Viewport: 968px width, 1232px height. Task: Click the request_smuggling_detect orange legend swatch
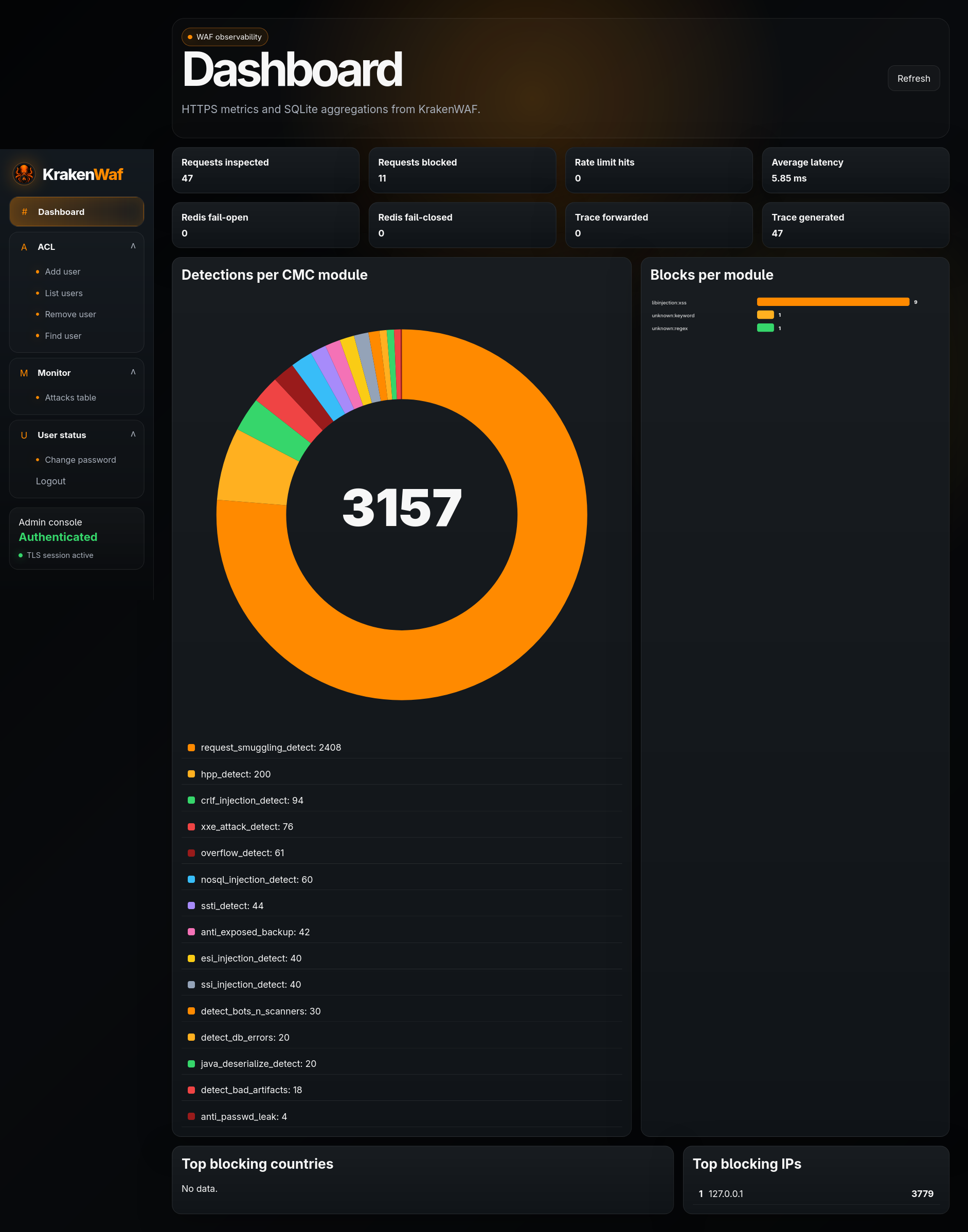point(191,748)
